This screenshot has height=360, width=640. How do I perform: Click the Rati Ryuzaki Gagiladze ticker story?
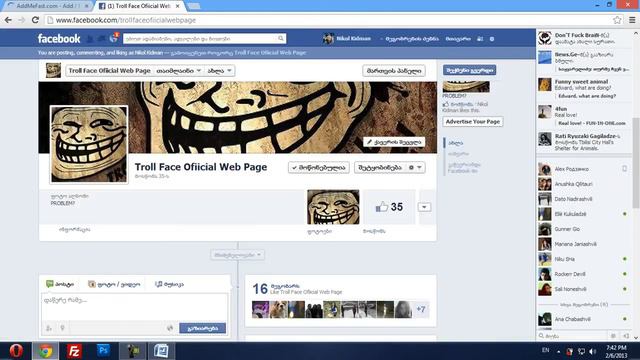(584, 142)
